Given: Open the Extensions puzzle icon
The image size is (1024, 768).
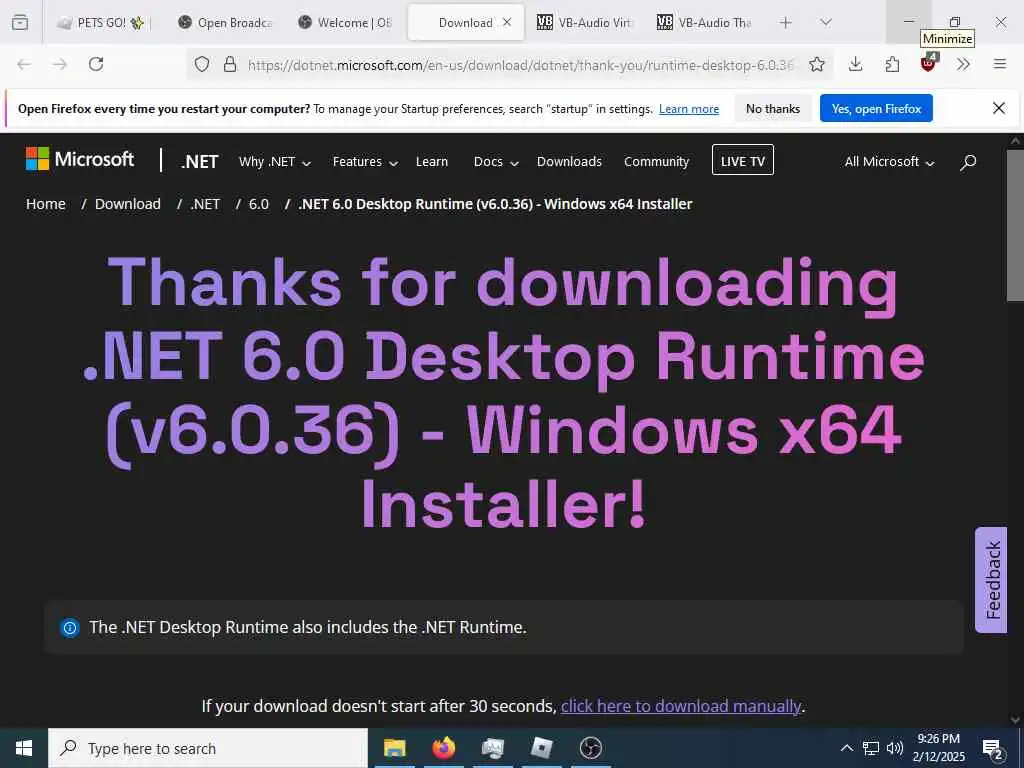Looking at the screenshot, I should pyautogui.click(x=892, y=64).
